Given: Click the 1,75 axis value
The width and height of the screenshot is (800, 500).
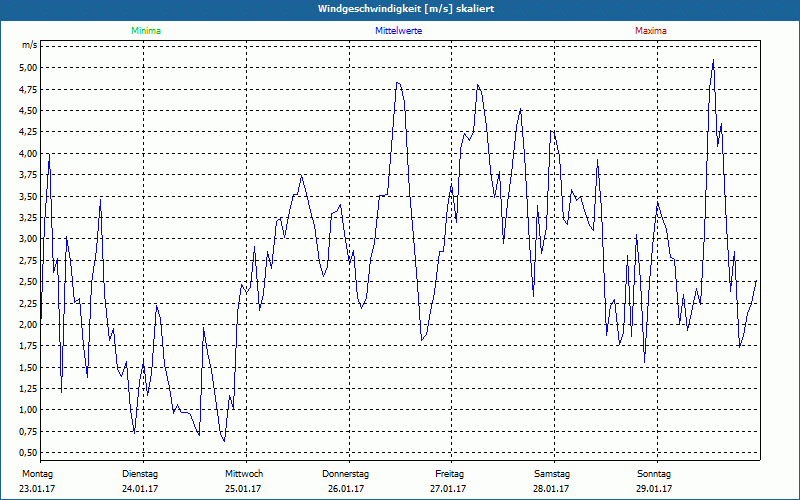Looking at the screenshot, I should click(x=29, y=346).
